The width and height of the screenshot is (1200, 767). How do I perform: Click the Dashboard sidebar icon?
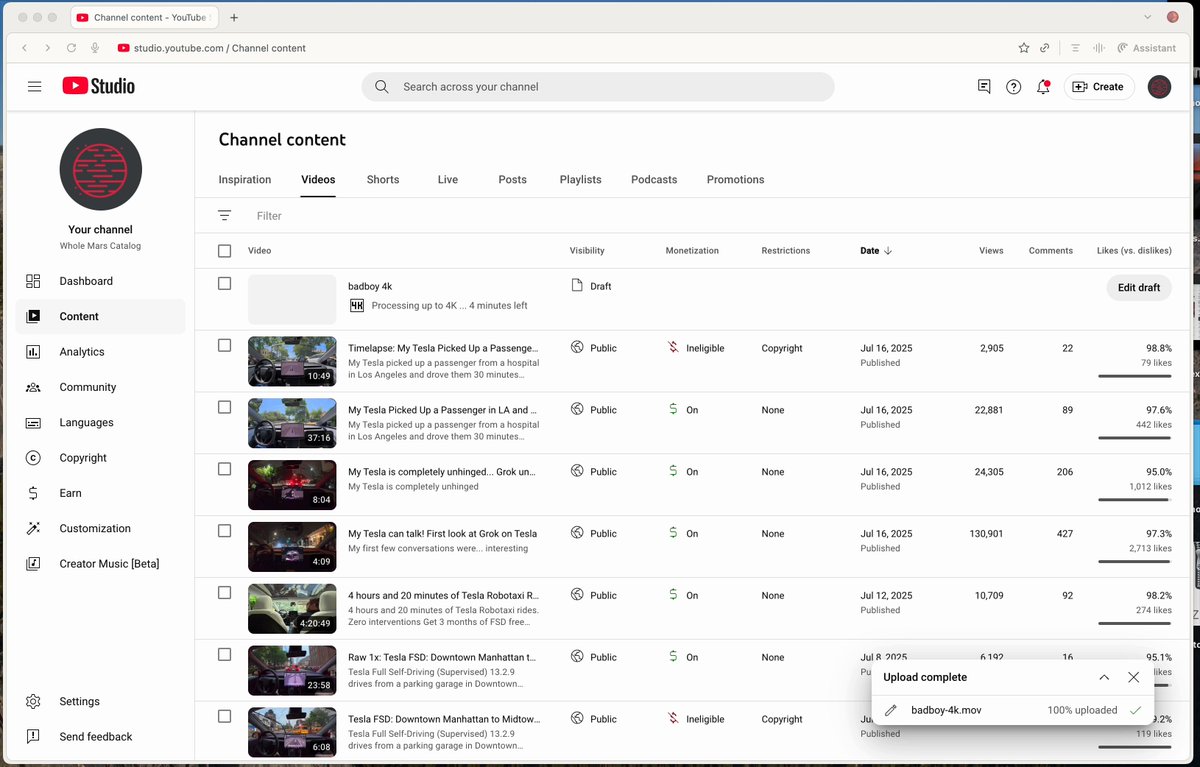[x=33, y=281]
